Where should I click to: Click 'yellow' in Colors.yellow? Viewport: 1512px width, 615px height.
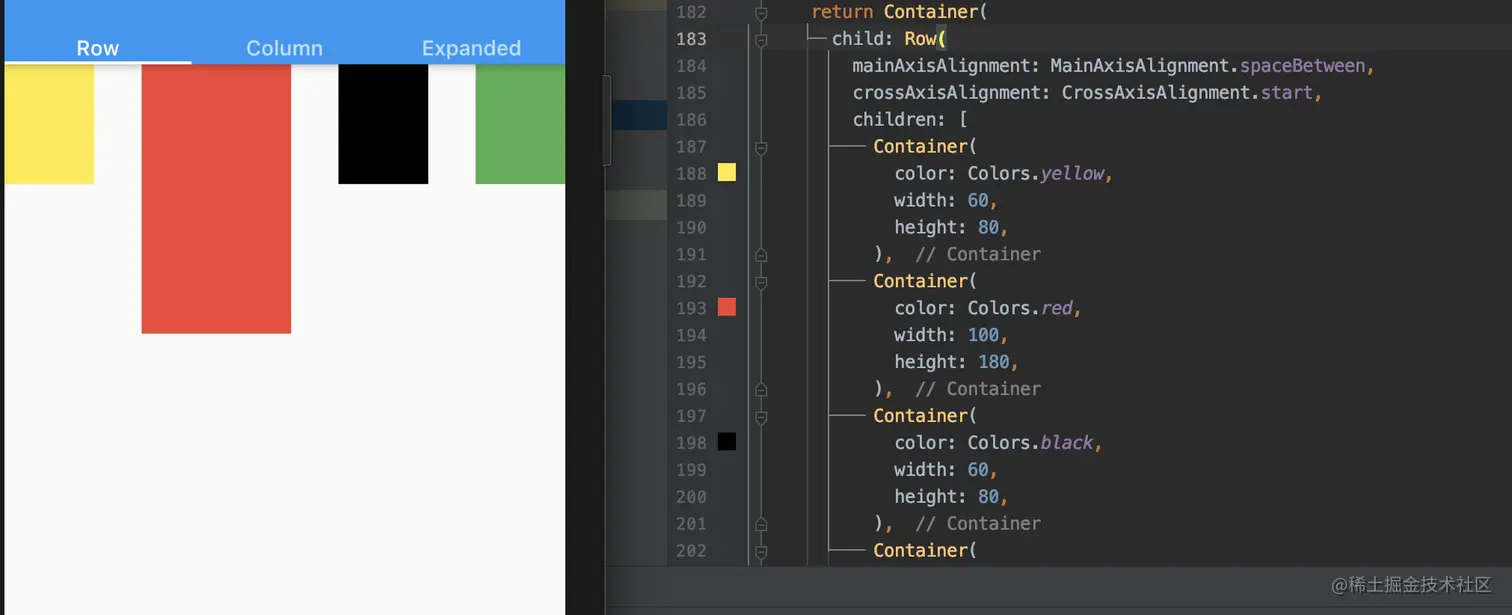pos(1072,173)
